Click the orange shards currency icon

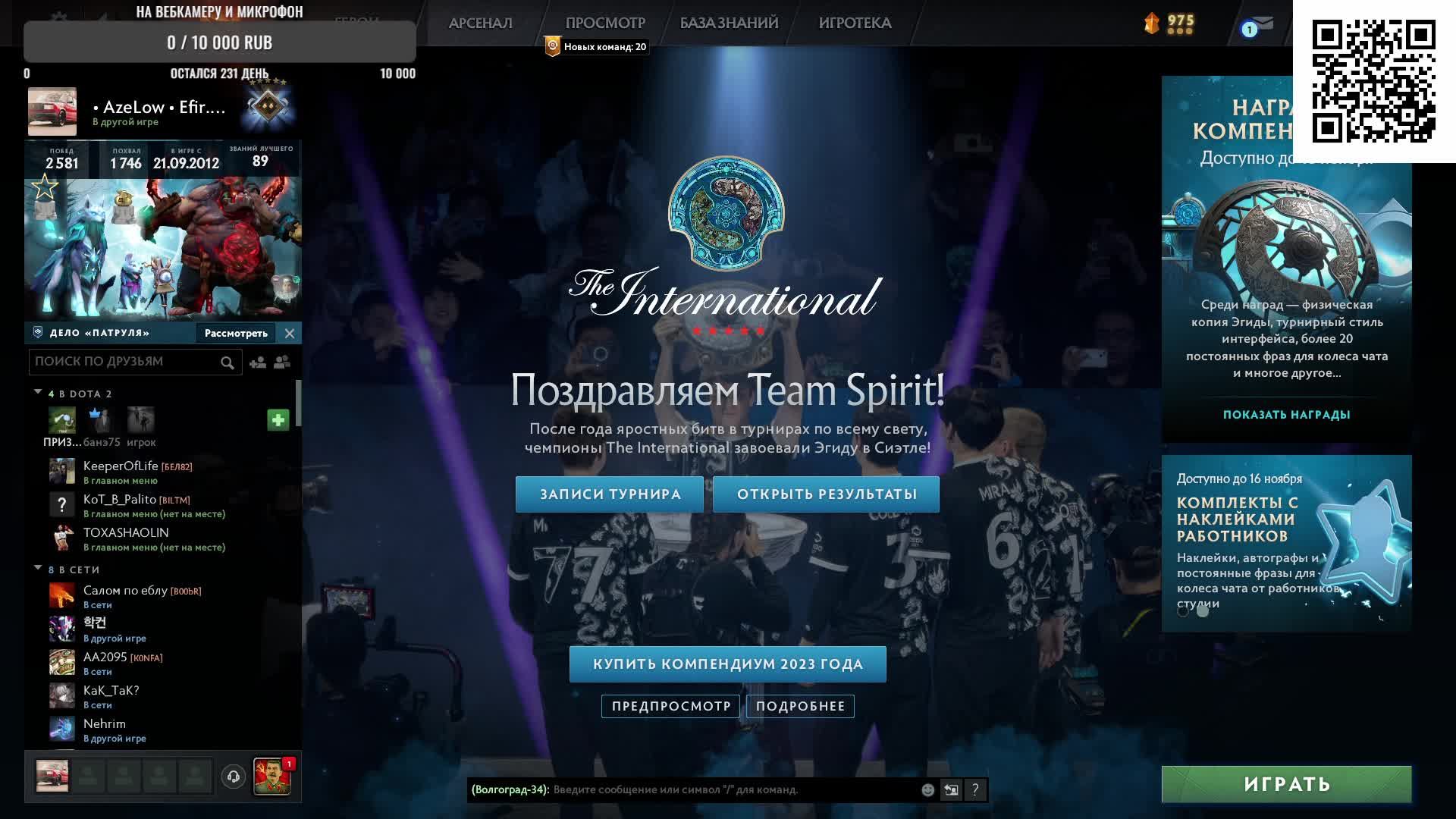pyautogui.click(x=1152, y=24)
